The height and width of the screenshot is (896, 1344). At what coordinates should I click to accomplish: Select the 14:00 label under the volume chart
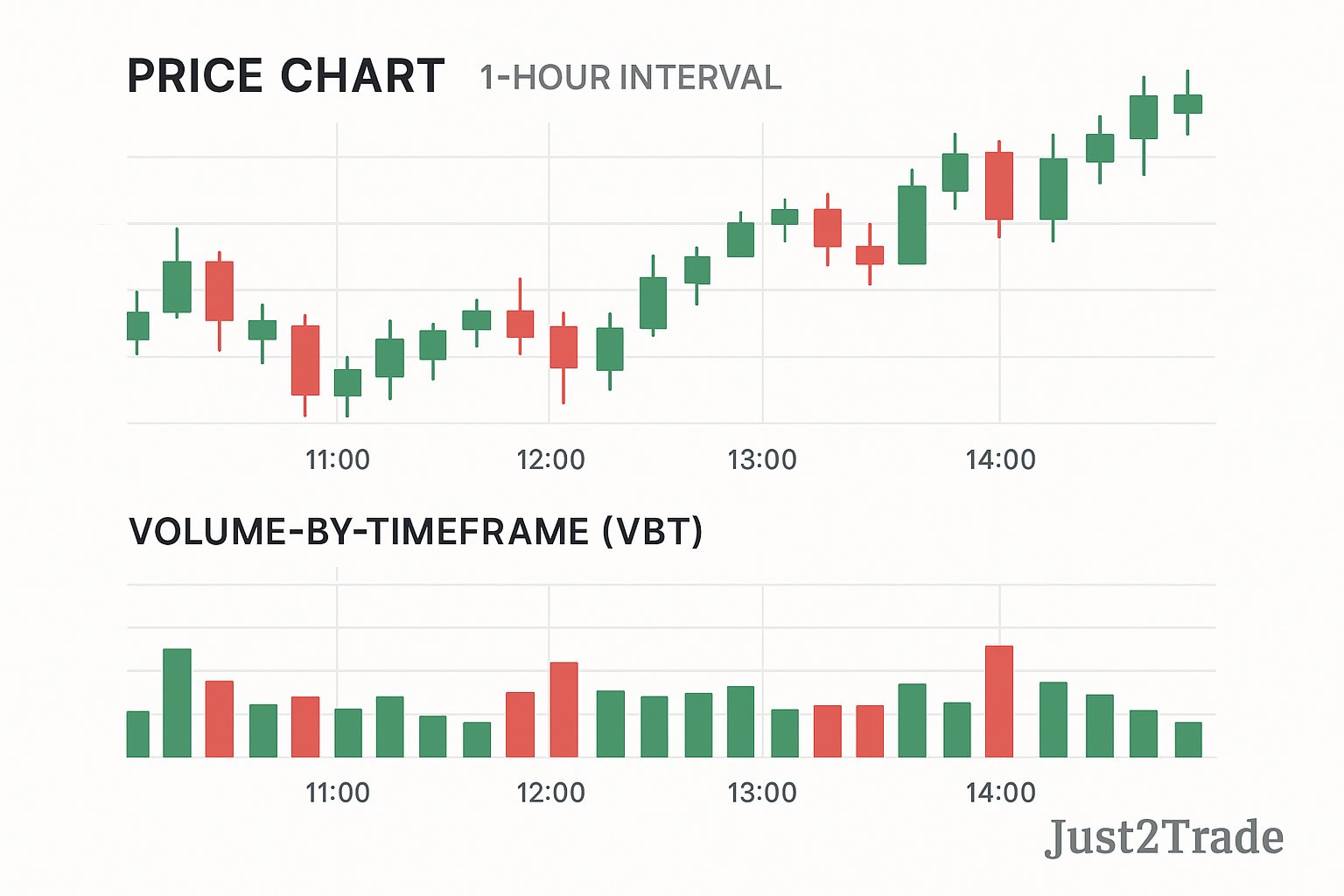(1000, 793)
